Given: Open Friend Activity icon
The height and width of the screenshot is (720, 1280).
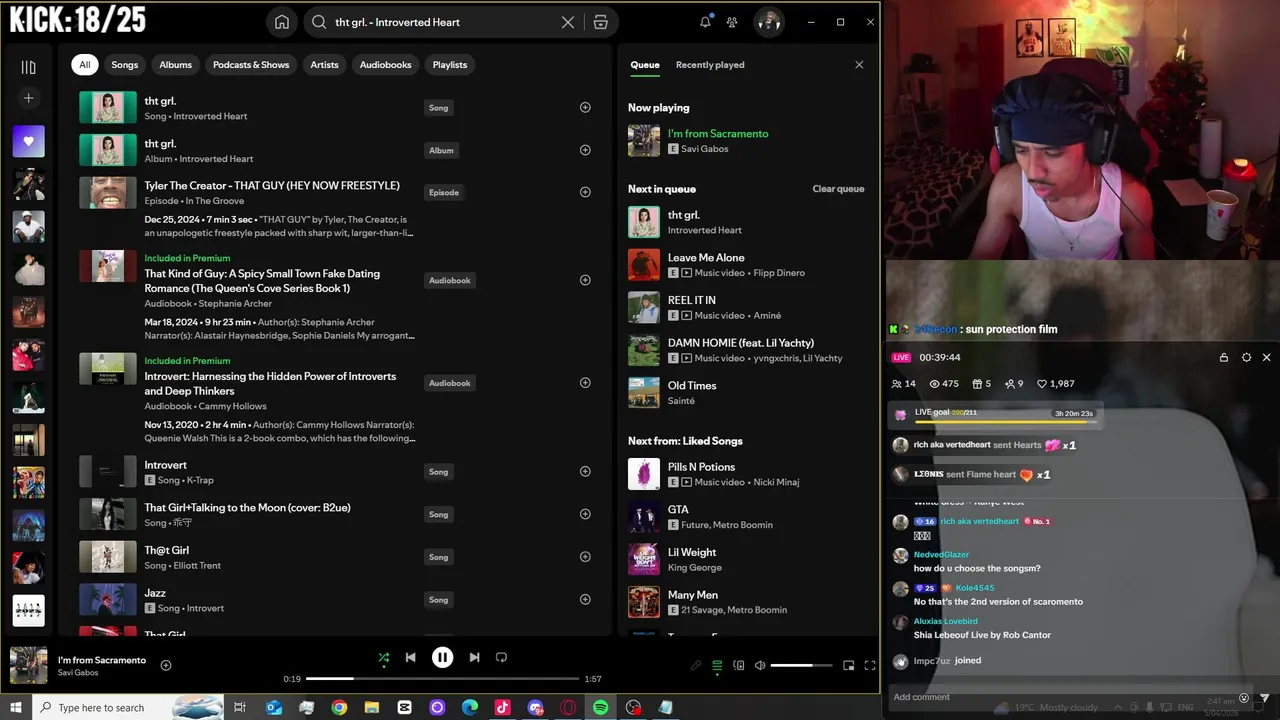Looking at the screenshot, I should click(x=732, y=22).
